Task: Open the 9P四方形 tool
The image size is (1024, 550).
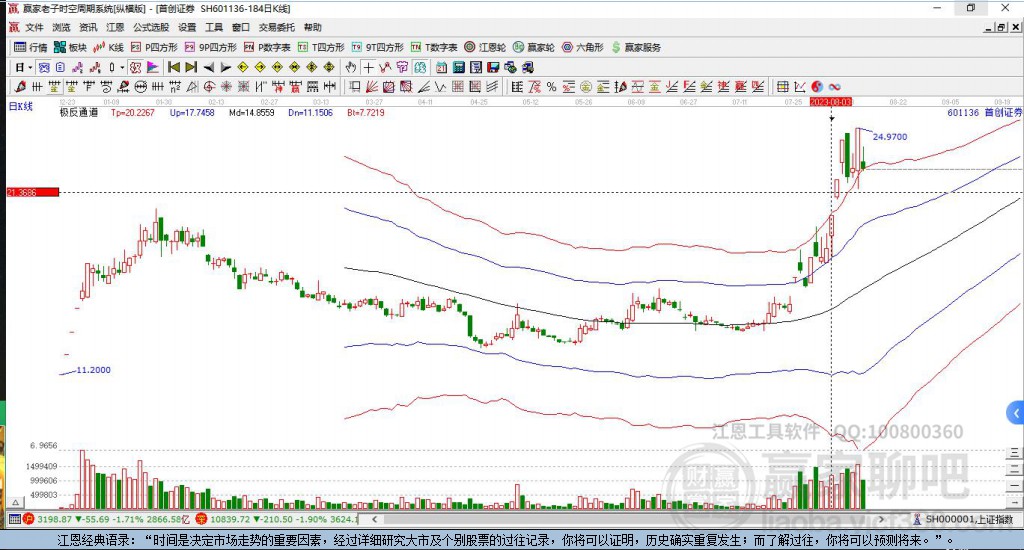Action: click(210, 47)
